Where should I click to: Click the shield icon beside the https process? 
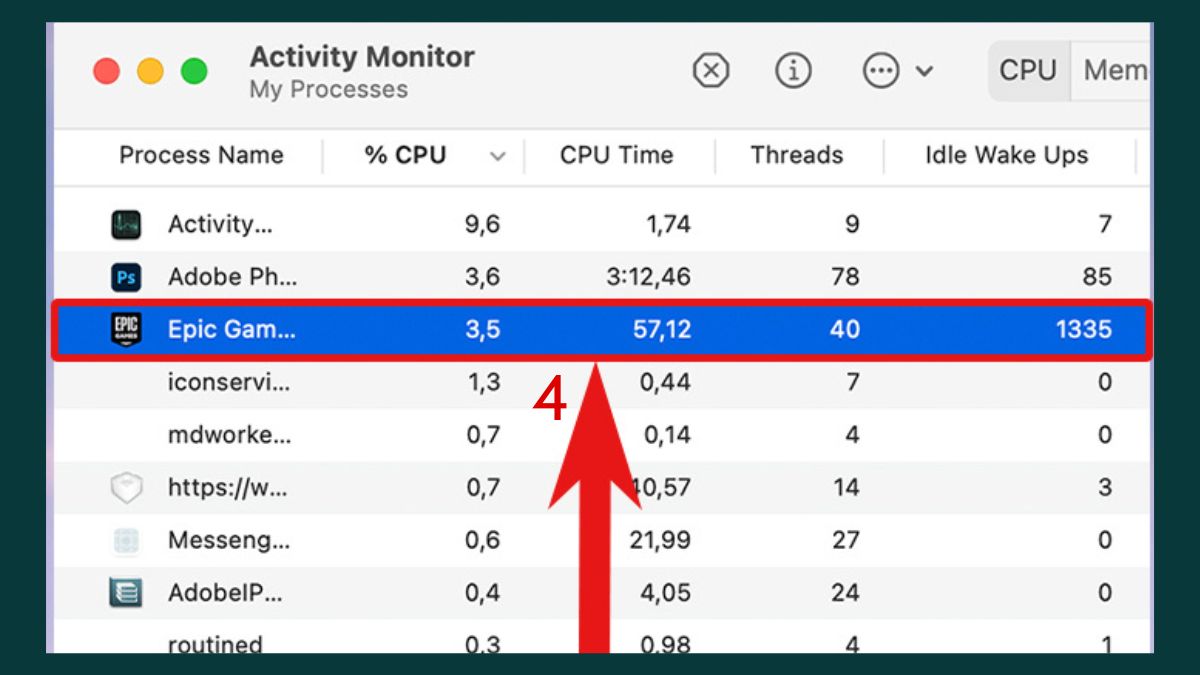pyautogui.click(x=126, y=488)
